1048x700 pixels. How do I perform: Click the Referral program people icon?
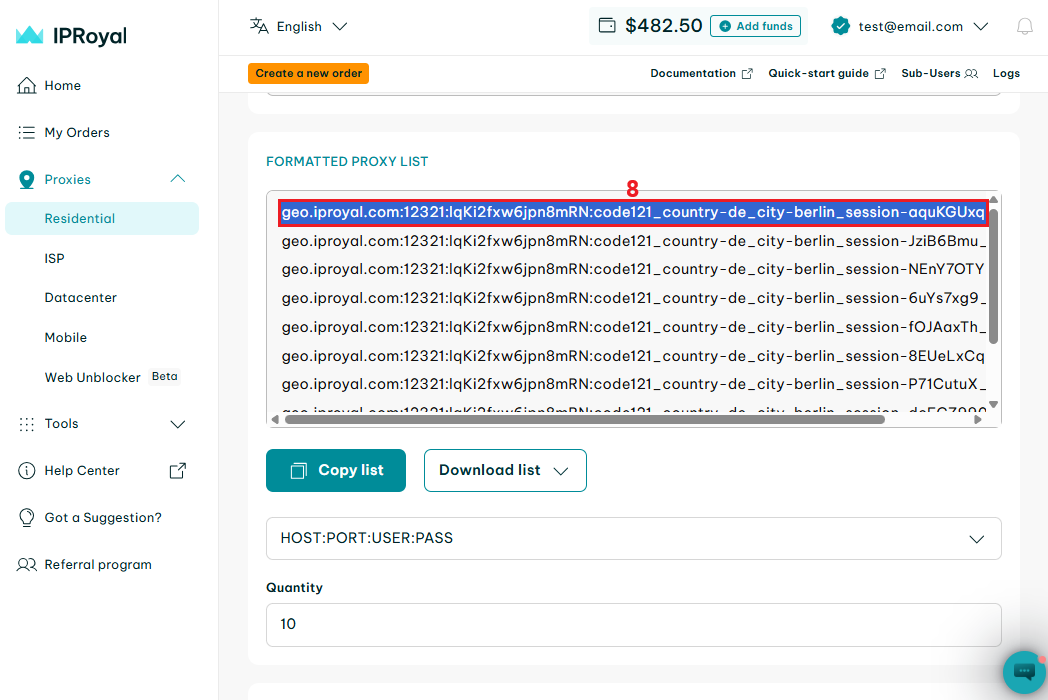[x=27, y=565]
